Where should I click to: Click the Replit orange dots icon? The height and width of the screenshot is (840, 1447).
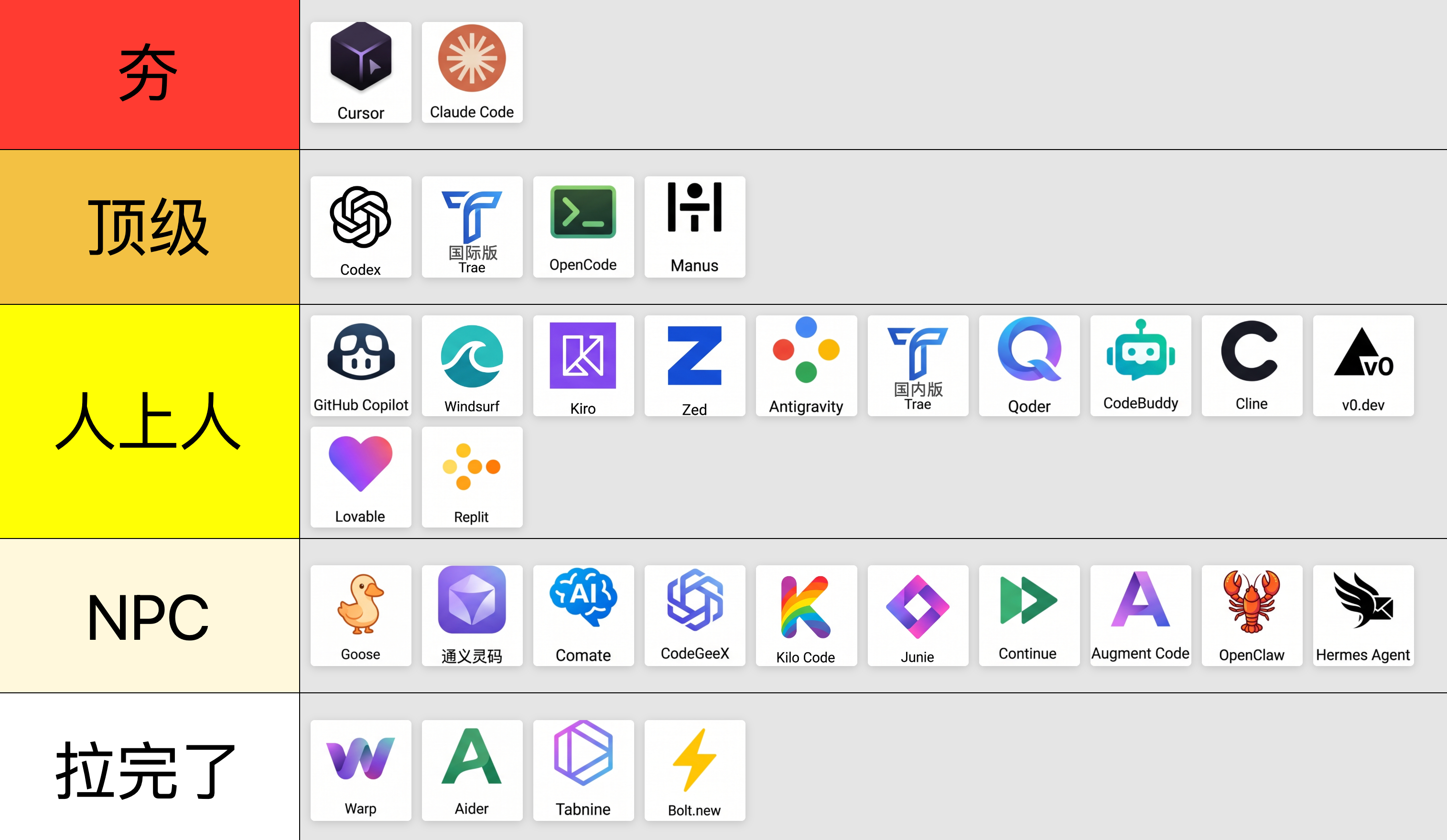coord(472,477)
